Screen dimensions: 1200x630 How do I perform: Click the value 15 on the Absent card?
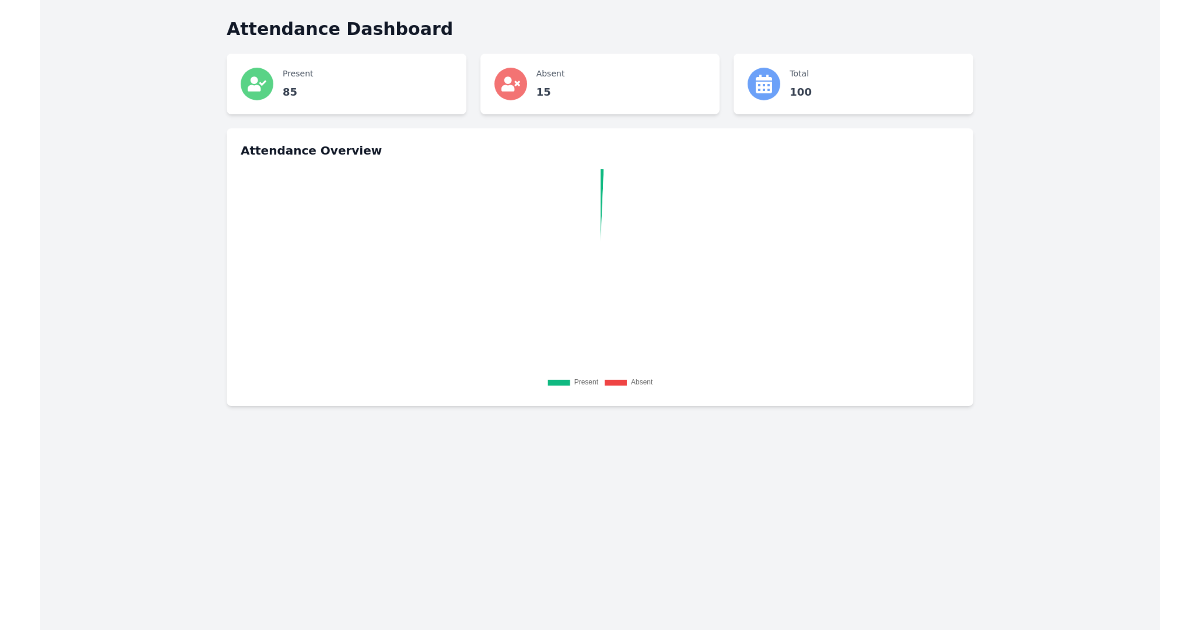point(543,92)
